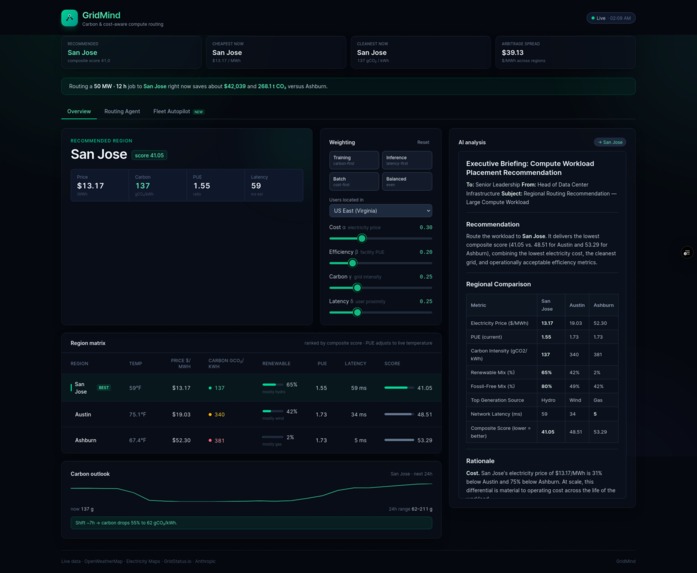Click the 48.51 score for Austin
Viewport: 697px width, 573px height.
click(x=425, y=414)
